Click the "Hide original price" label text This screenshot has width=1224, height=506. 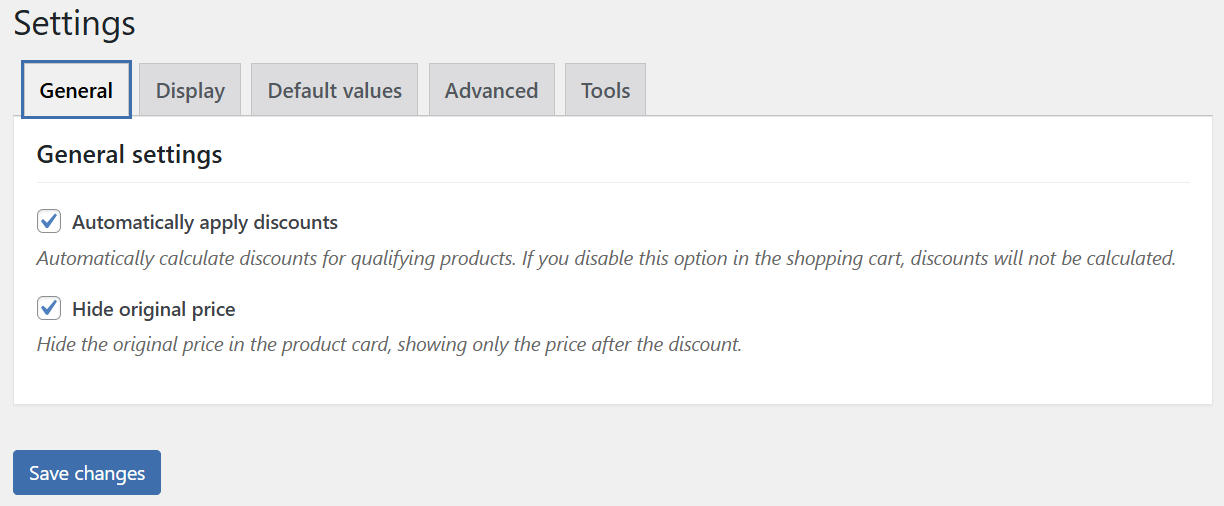[x=153, y=309]
